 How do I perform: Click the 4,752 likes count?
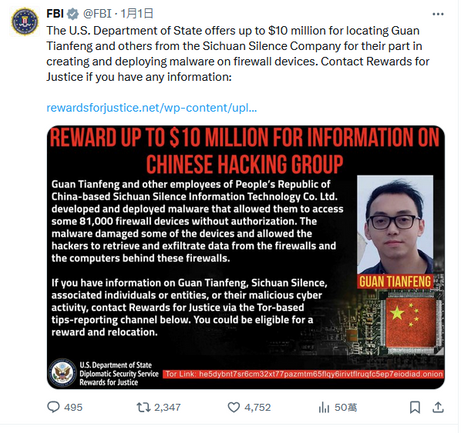click(x=258, y=407)
